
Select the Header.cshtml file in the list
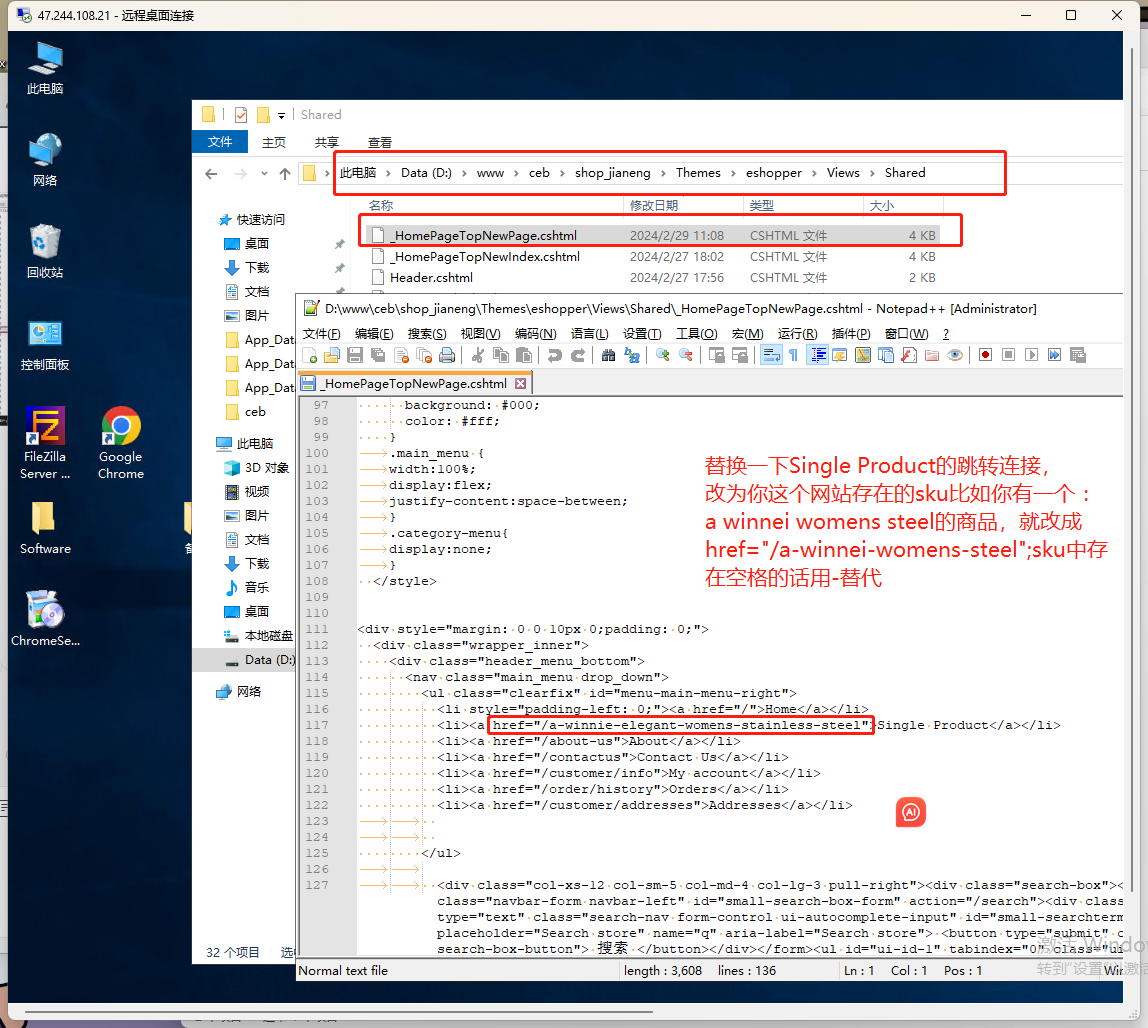[x=431, y=278]
